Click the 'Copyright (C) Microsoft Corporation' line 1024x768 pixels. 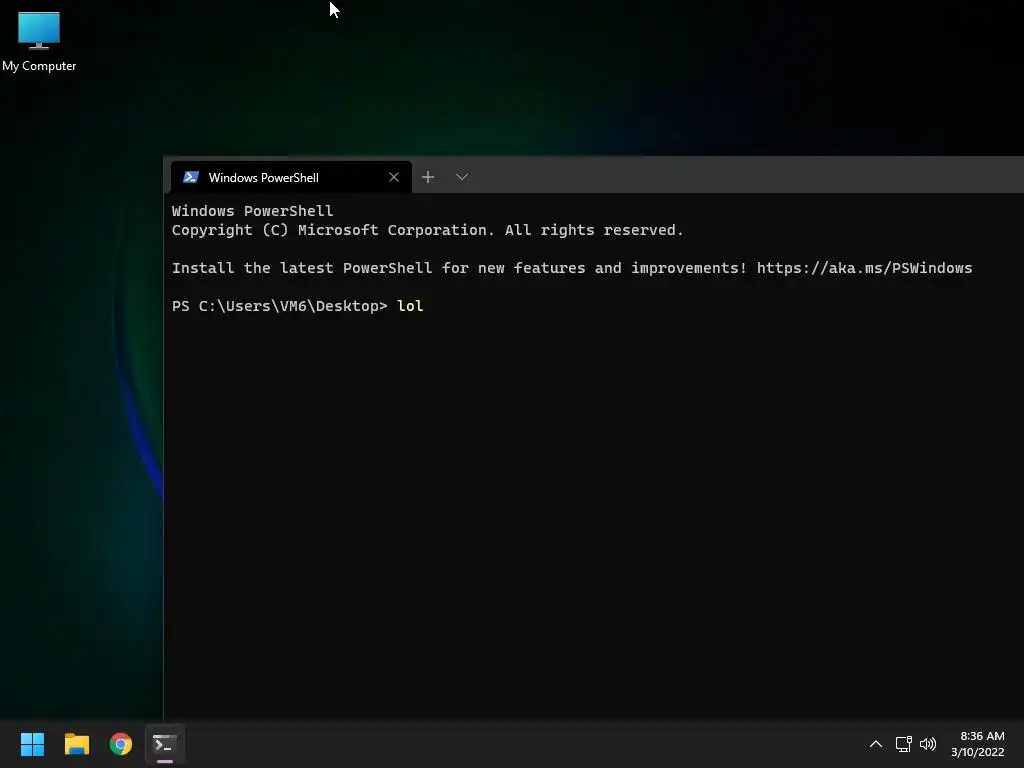click(428, 231)
